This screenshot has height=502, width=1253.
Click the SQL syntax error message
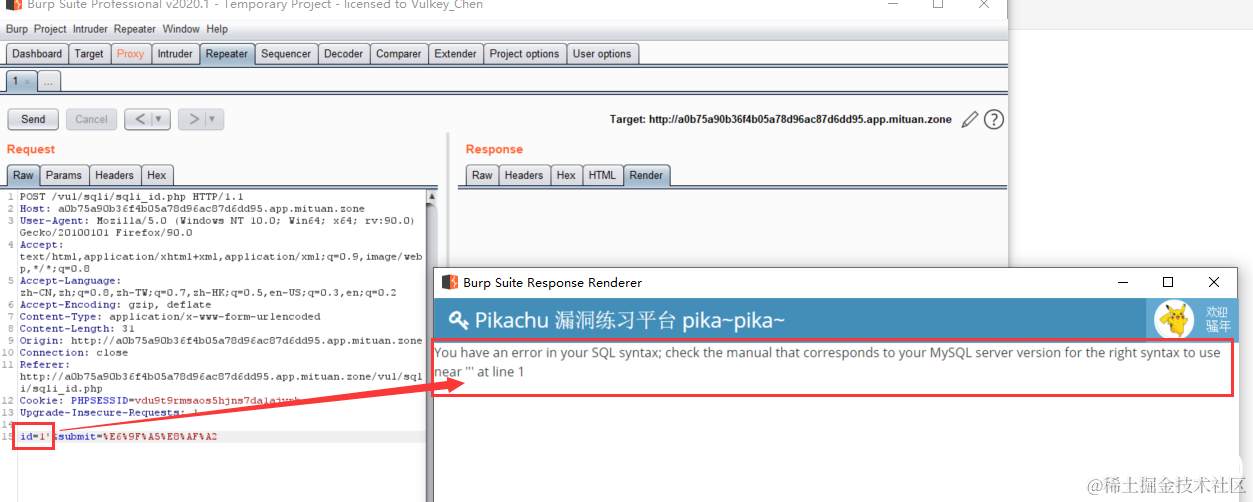point(827,362)
